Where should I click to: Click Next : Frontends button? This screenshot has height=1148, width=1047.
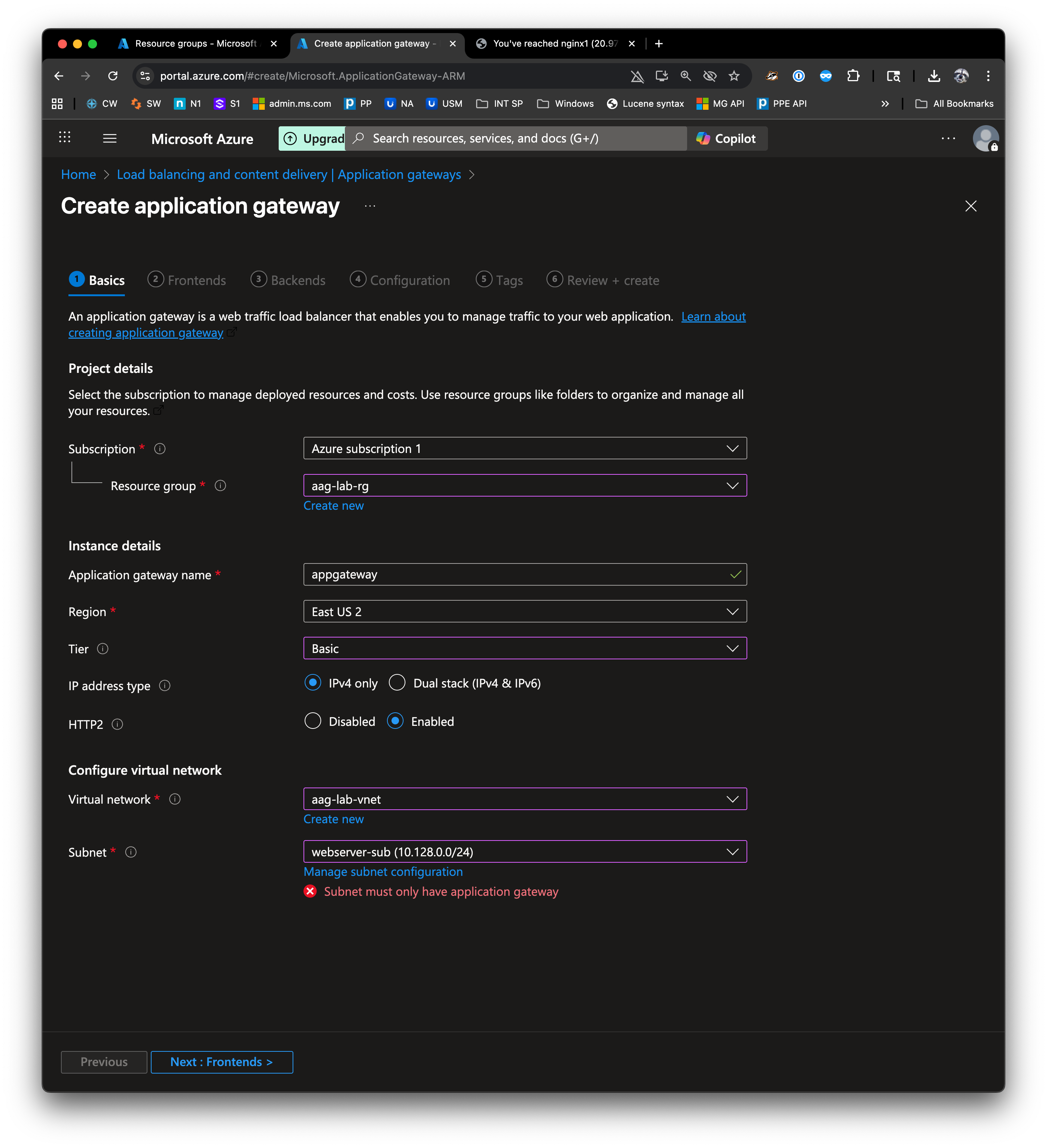[x=222, y=1062]
